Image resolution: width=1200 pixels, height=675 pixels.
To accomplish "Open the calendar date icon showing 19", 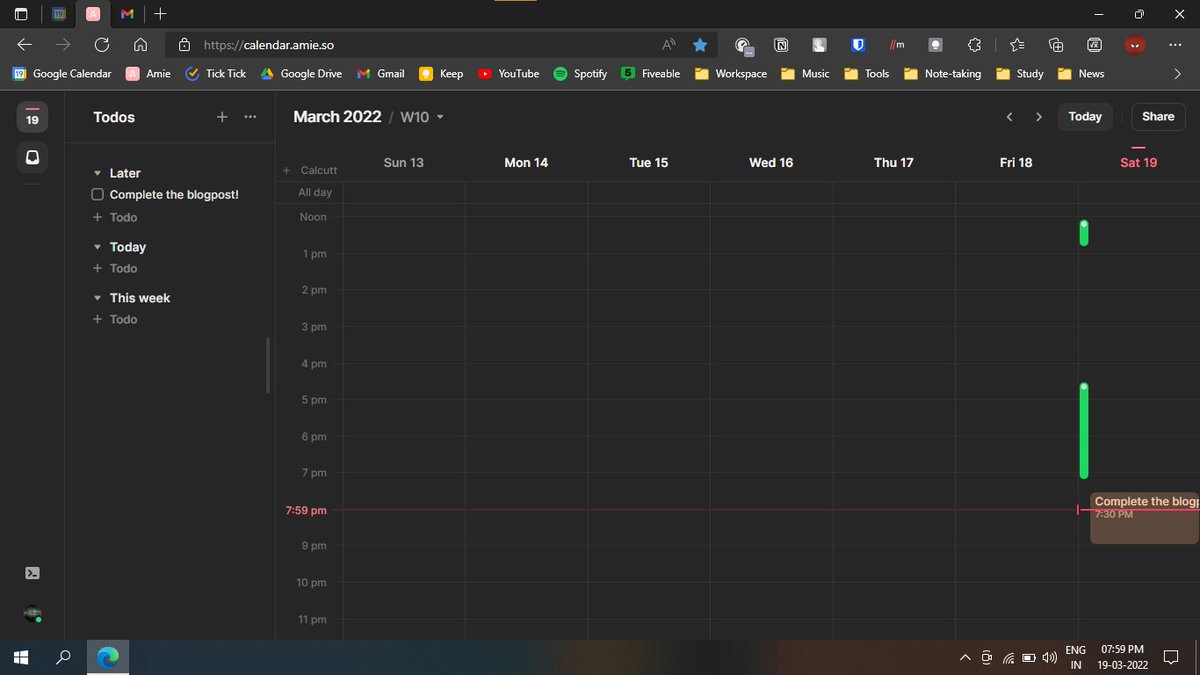I will click(32, 117).
